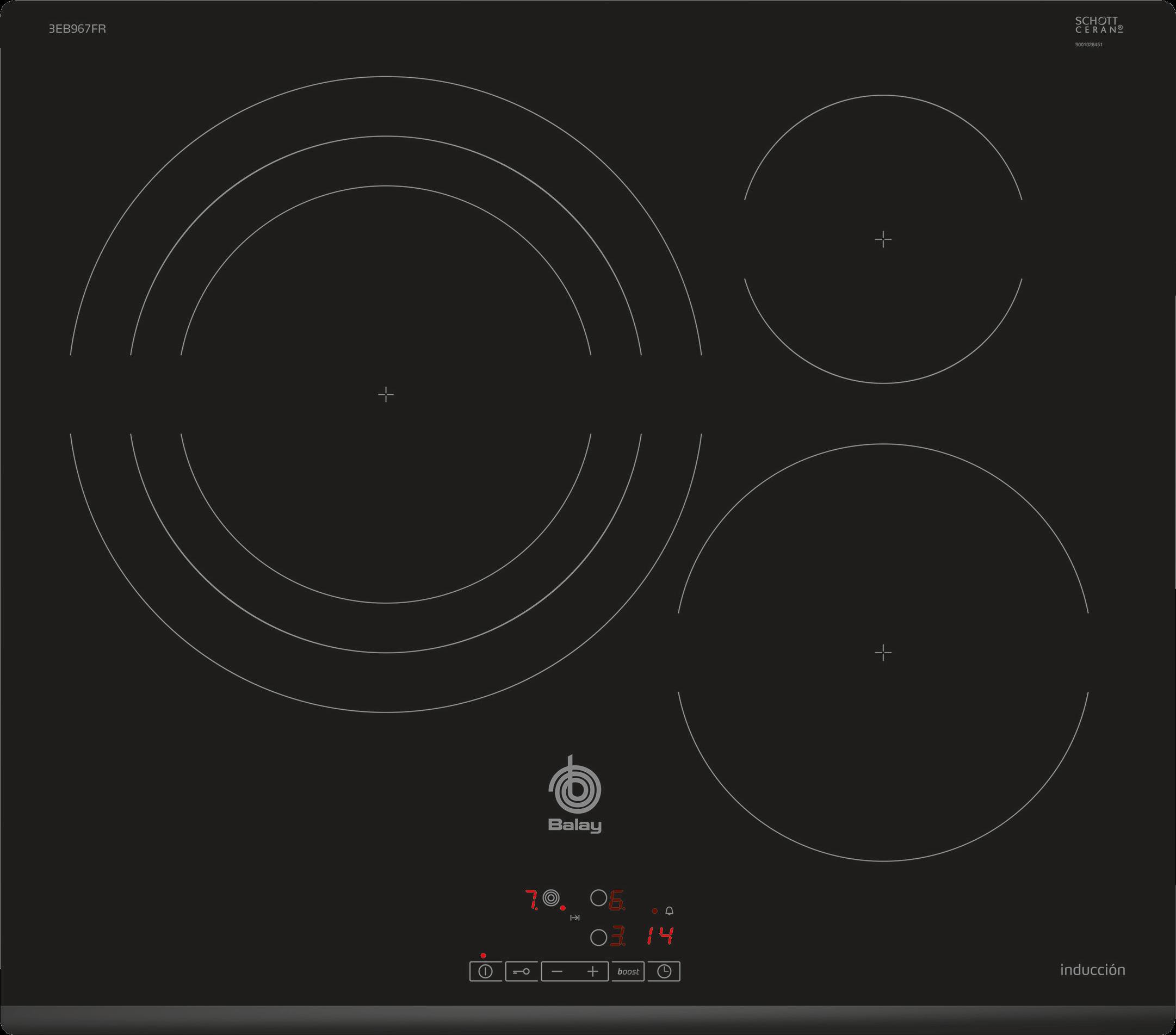This screenshot has width=1176, height=1035.
Task: Select the lower right zone circle icon
Action: click(598, 938)
